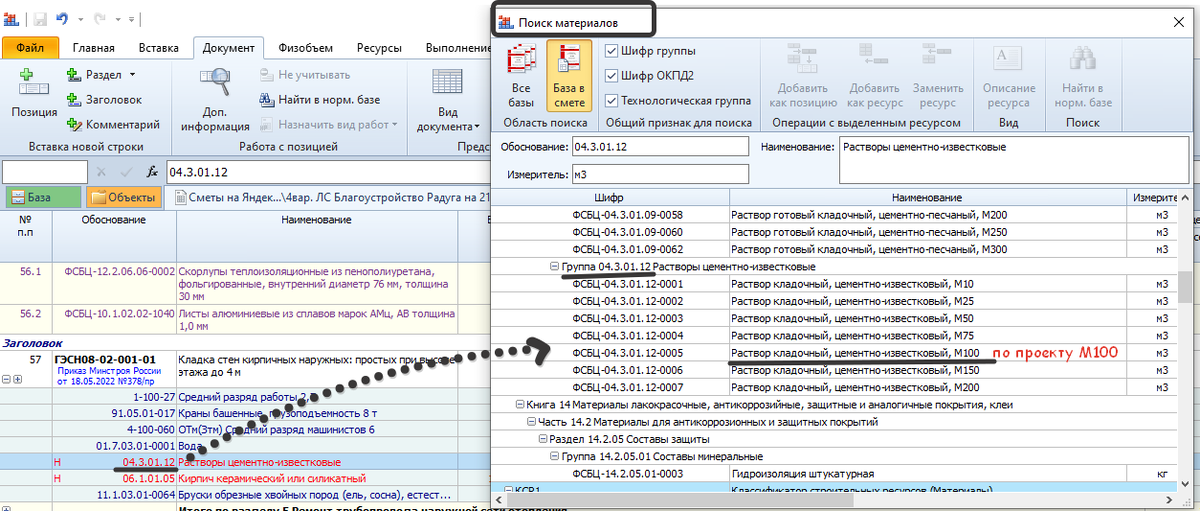The width and height of the screenshot is (1200, 511).
Task: Select resource row Кирпич керамический или силикатный
Action: [245, 478]
